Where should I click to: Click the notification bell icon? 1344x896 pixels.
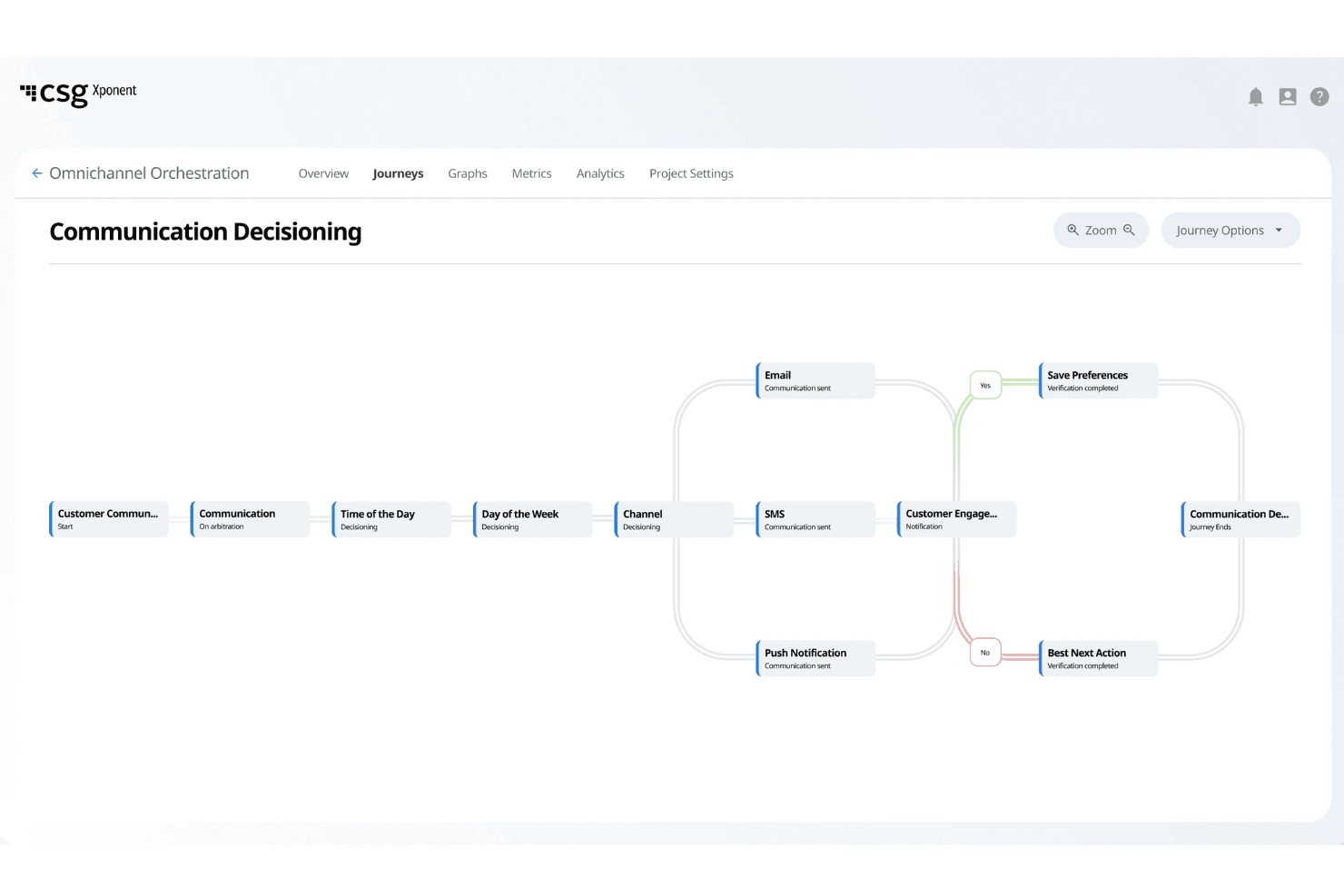click(1256, 97)
